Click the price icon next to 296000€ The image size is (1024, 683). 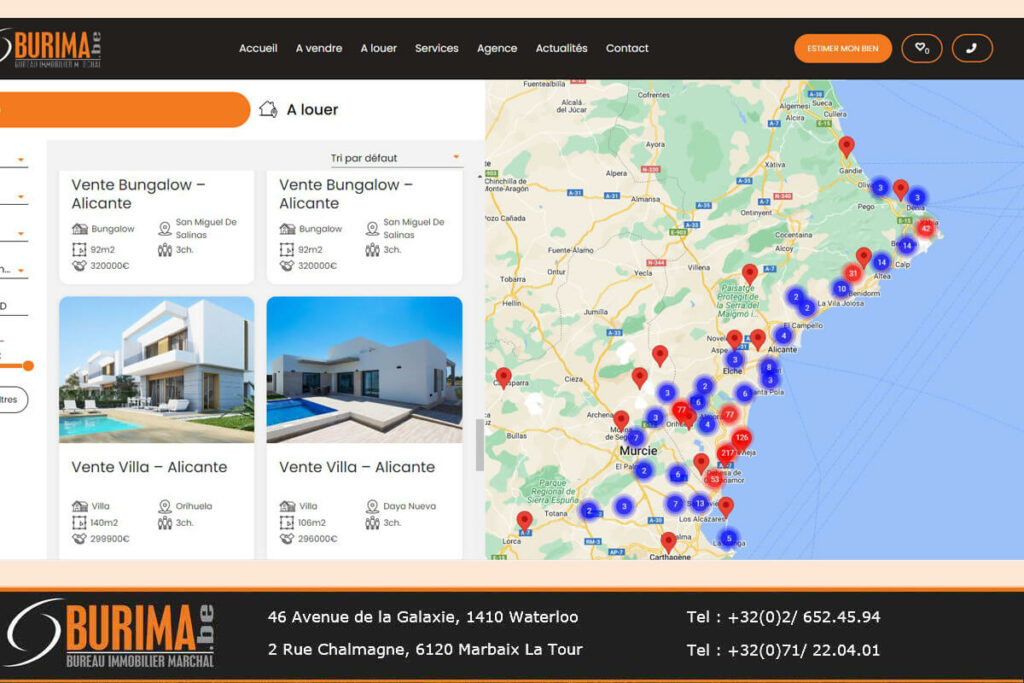(287, 539)
